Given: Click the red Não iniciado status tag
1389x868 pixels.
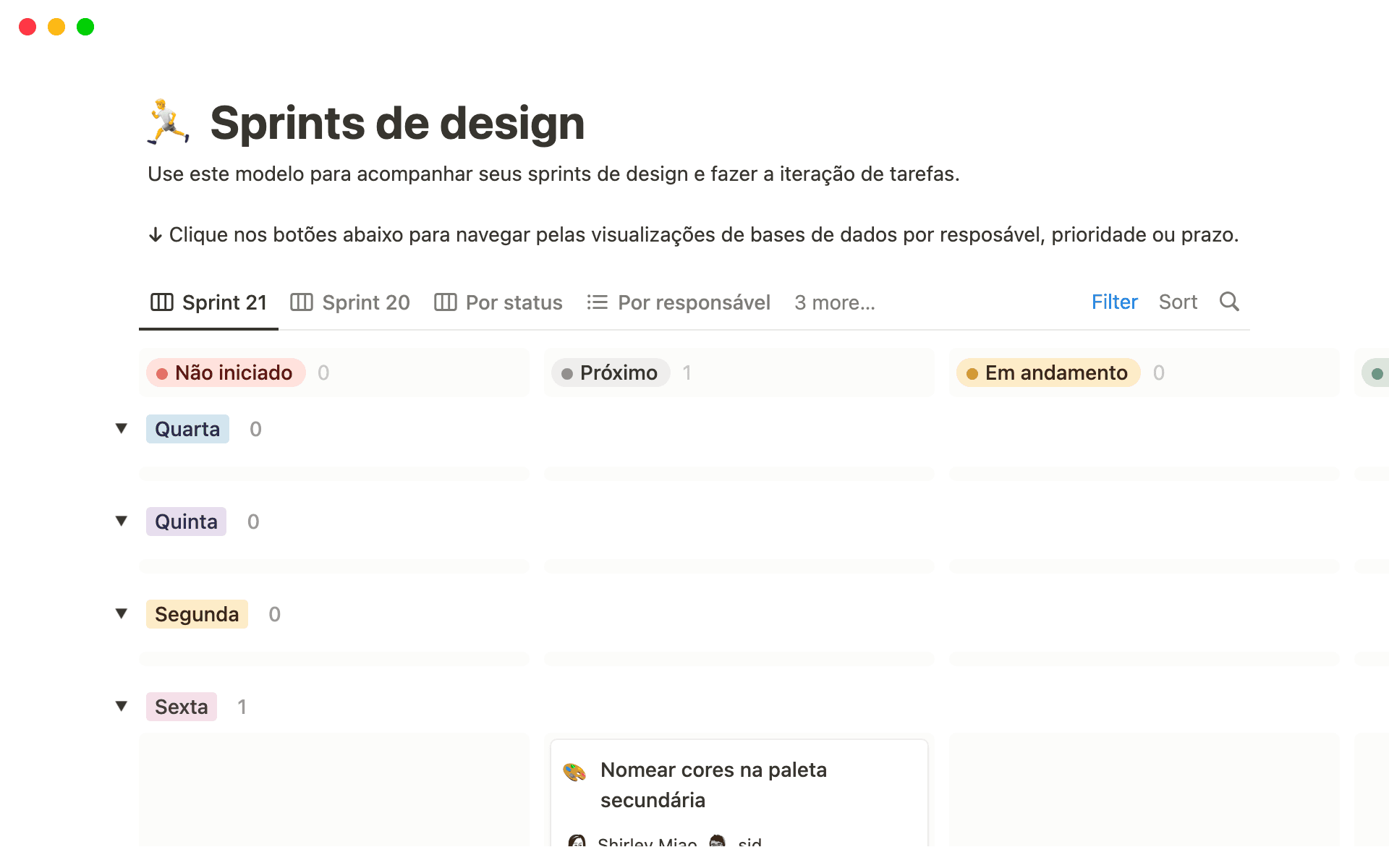Looking at the screenshot, I should tap(226, 373).
